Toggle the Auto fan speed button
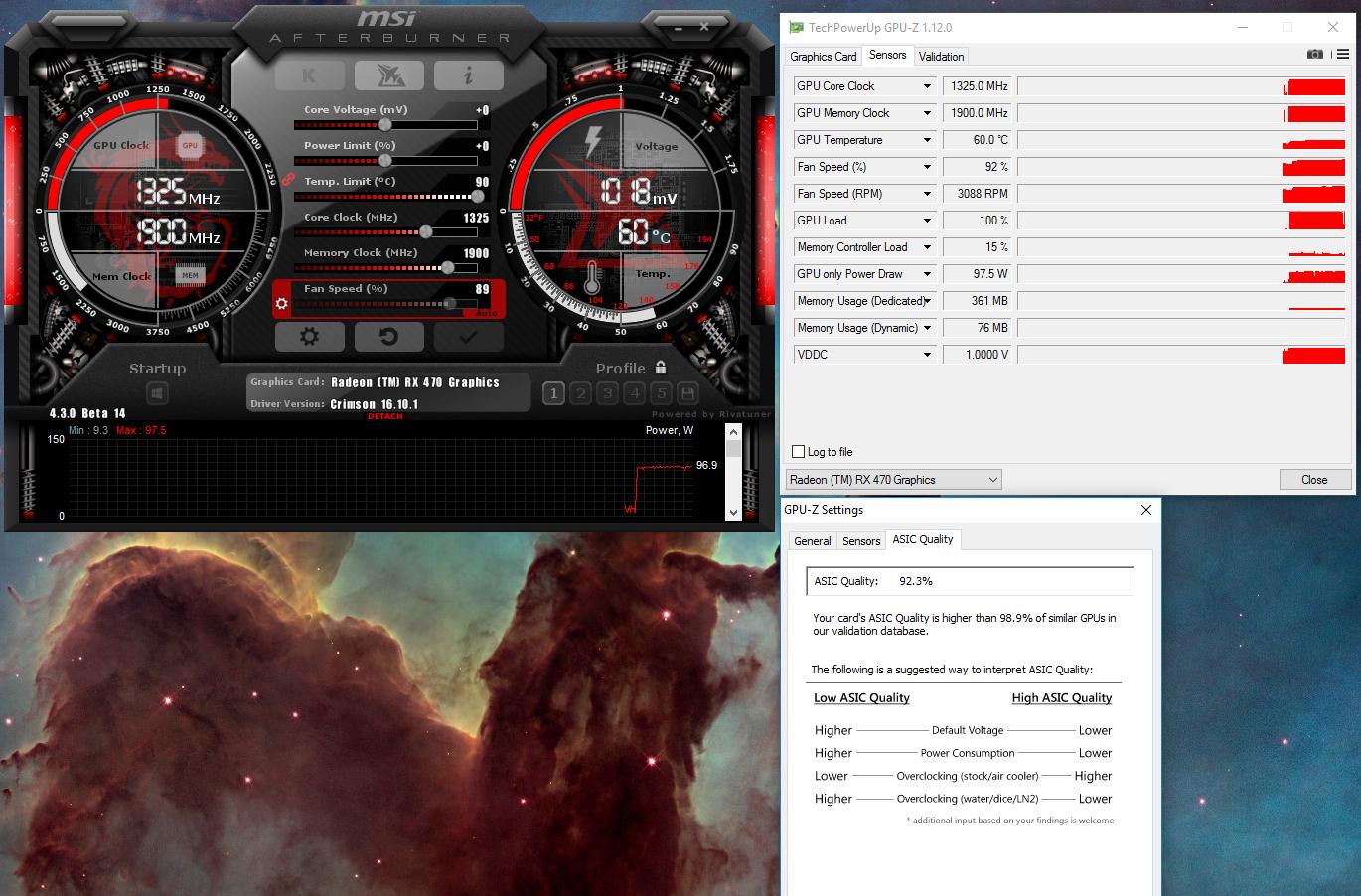The width and height of the screenshot is (1361, 896). [x=486, y=313]
